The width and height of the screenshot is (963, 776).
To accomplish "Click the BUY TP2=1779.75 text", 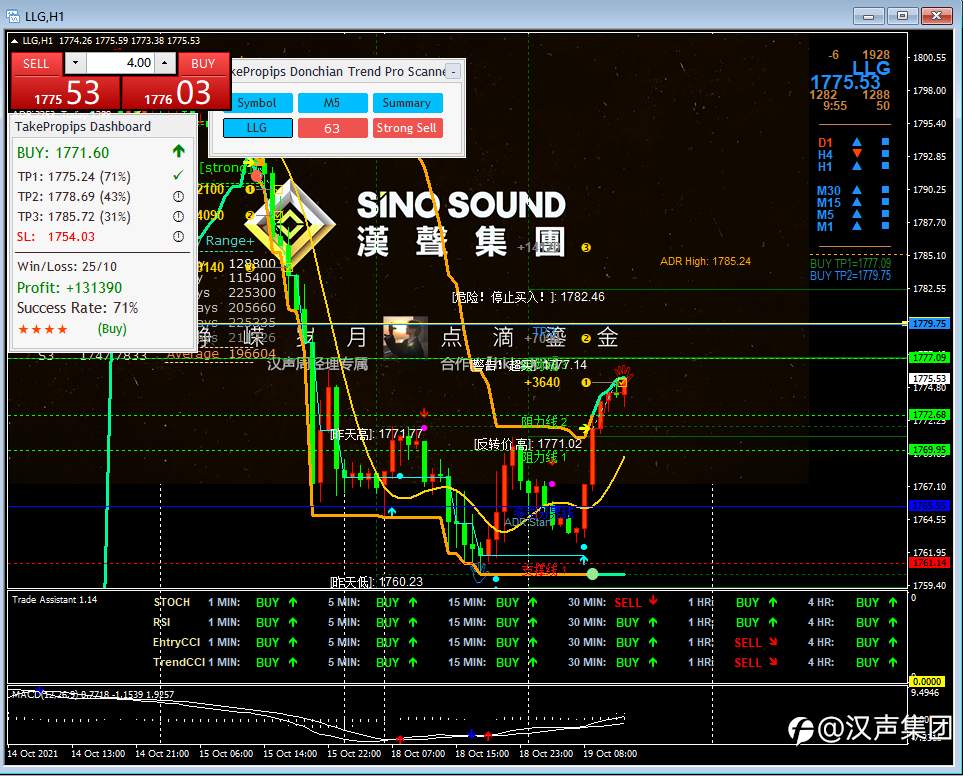I will [x=850, y=276].
